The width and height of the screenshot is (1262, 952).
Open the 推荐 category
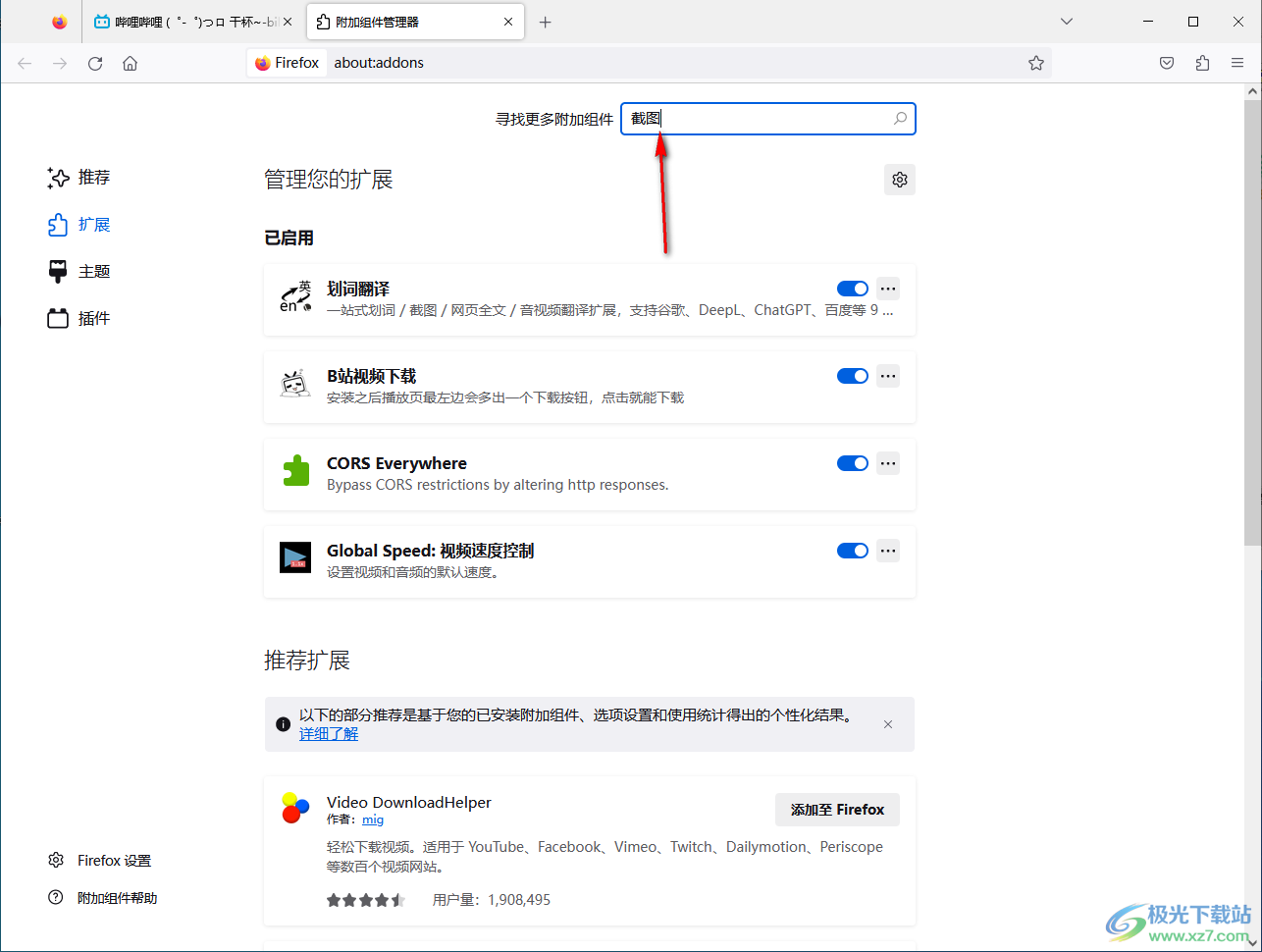79,178
